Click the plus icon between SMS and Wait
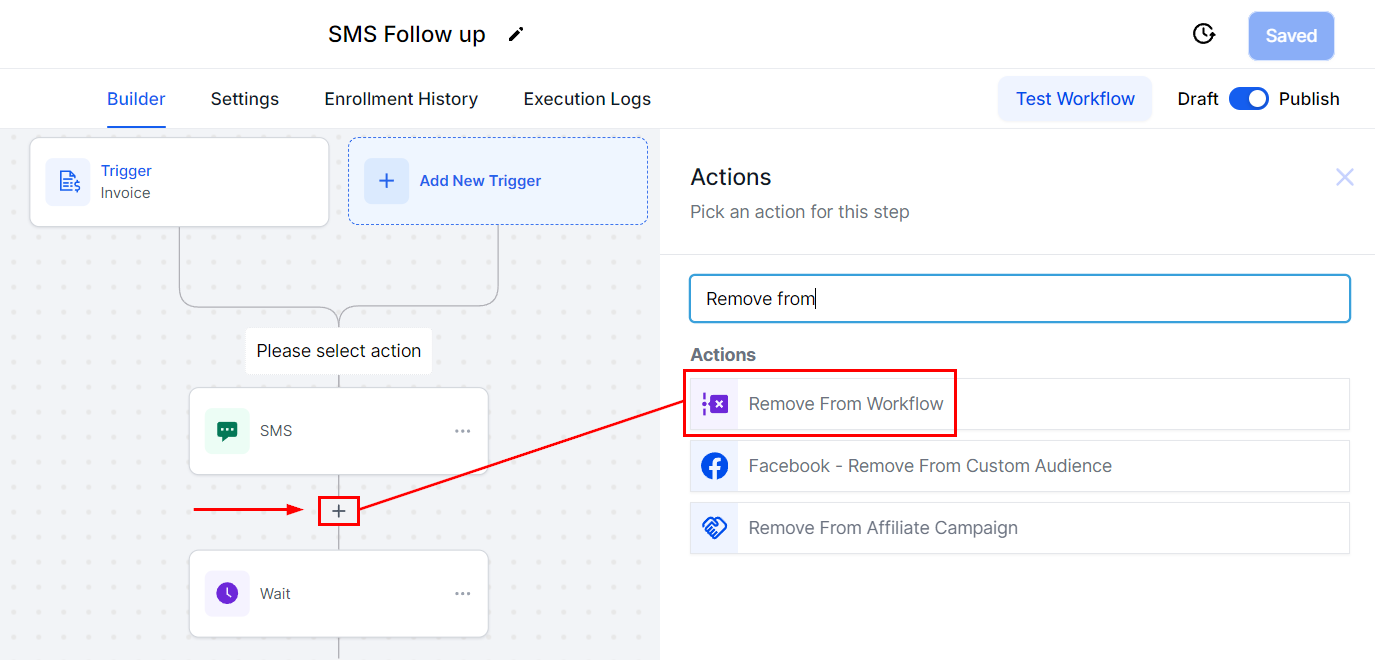The image size is (1375, 660). coord(339,511)
